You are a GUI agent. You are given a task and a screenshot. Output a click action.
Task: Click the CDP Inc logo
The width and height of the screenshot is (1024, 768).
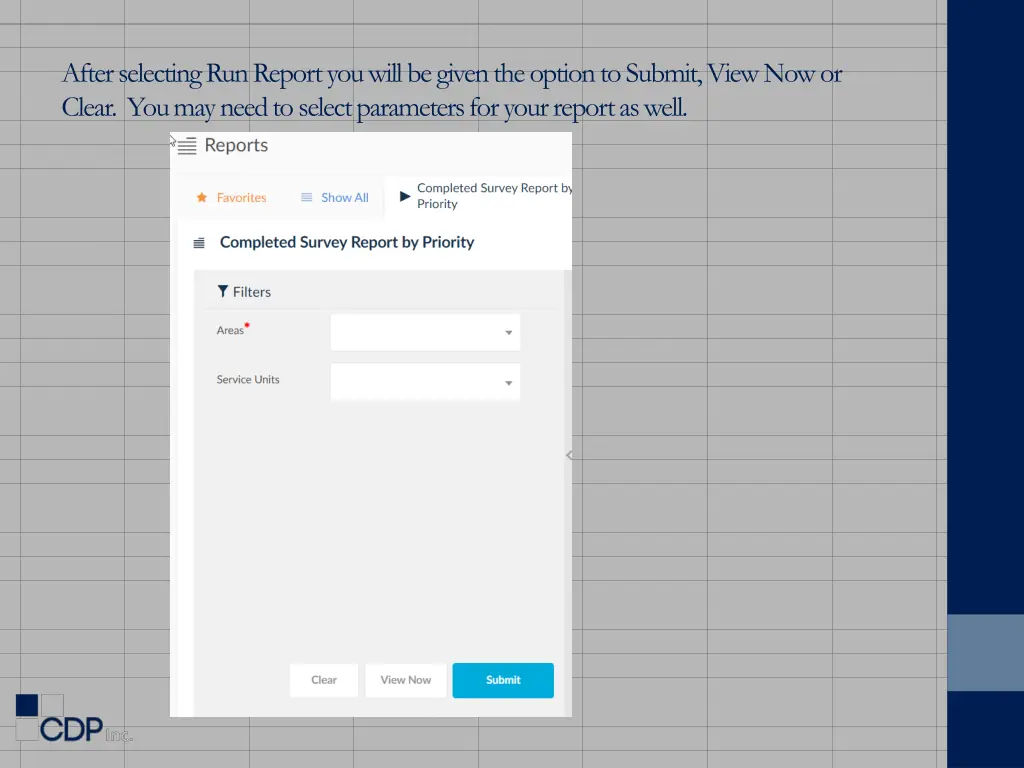[x=72, y=718]
